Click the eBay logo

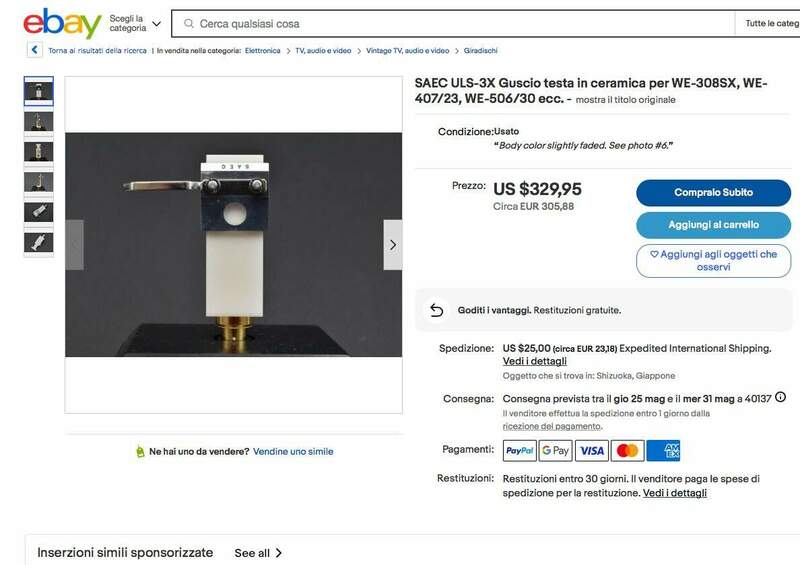coord(62,23)
